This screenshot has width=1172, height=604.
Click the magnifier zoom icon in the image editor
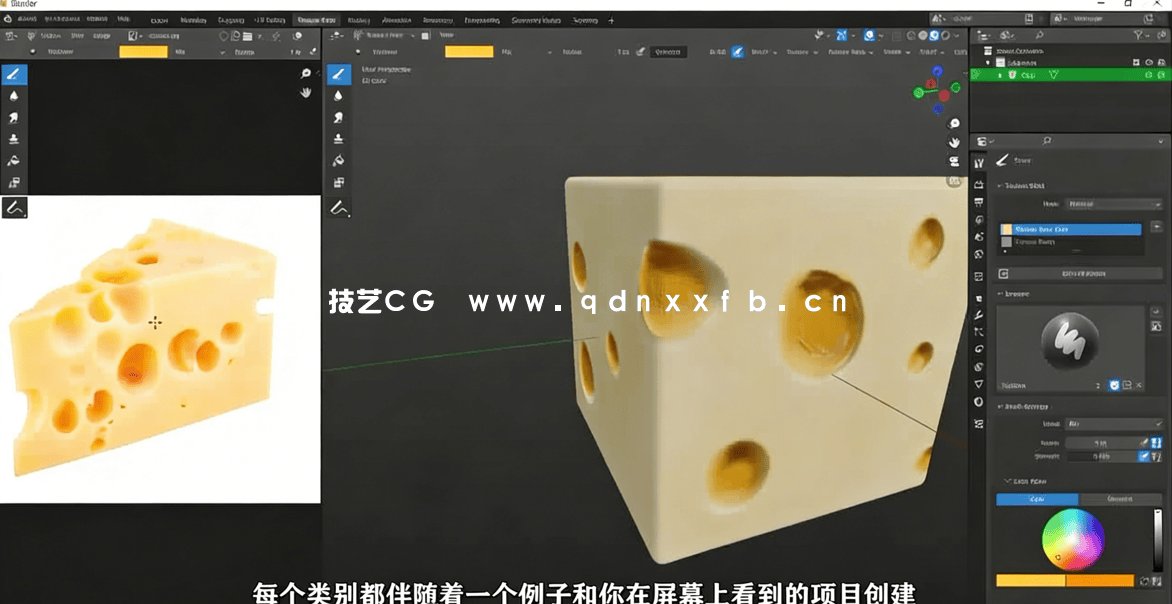[x=304, y=73]
